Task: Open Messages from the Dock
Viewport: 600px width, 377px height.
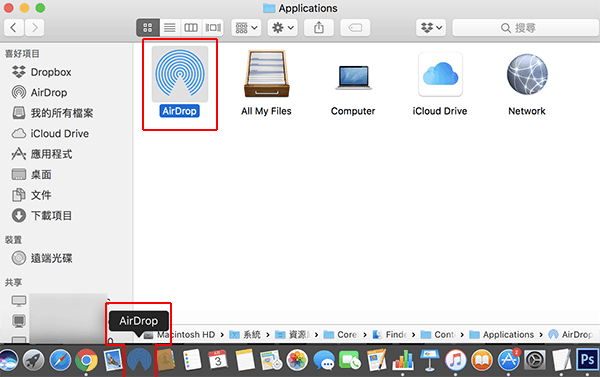Action: [324, 360]
